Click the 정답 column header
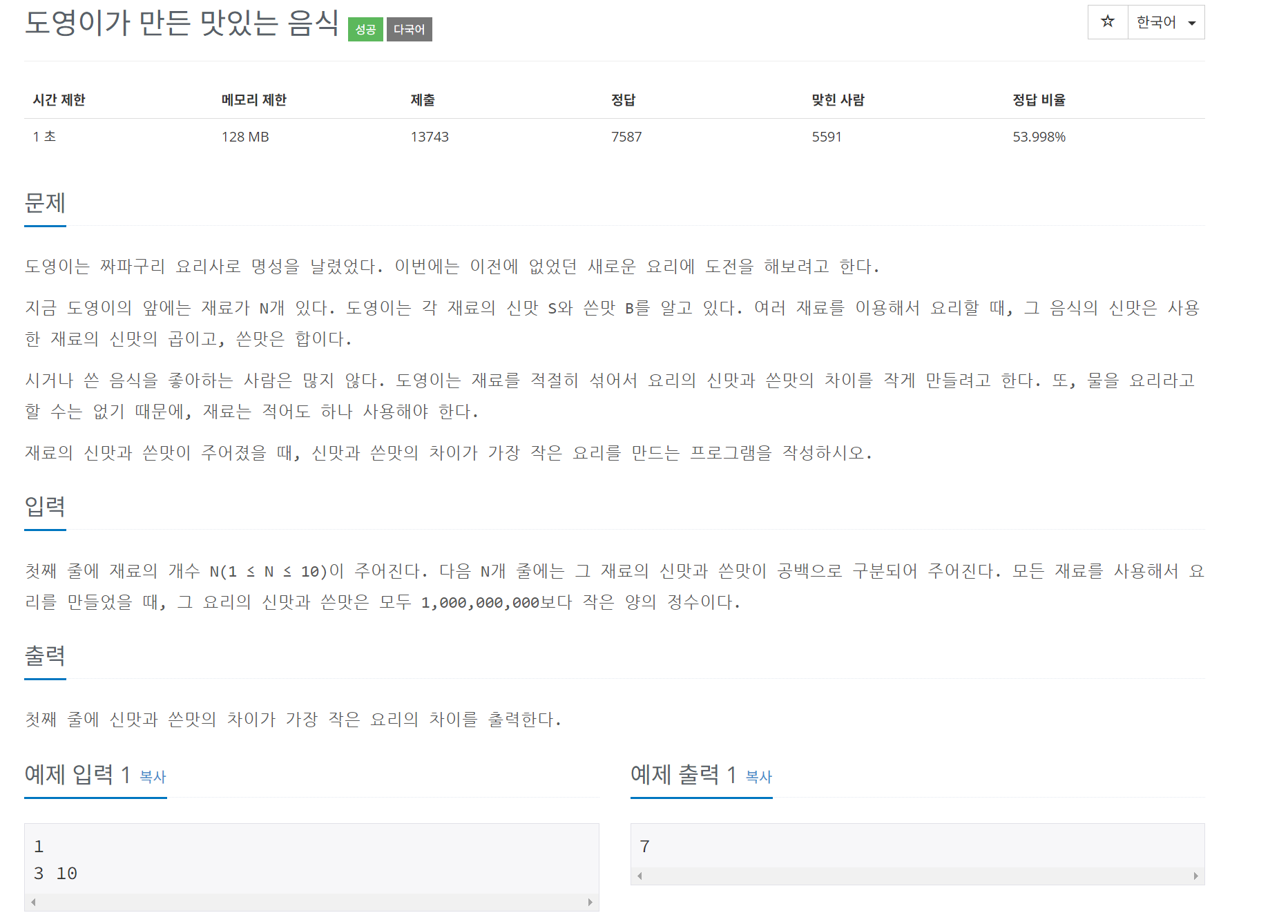Viewport: 1288px width, 924px height. click(623, 99)
